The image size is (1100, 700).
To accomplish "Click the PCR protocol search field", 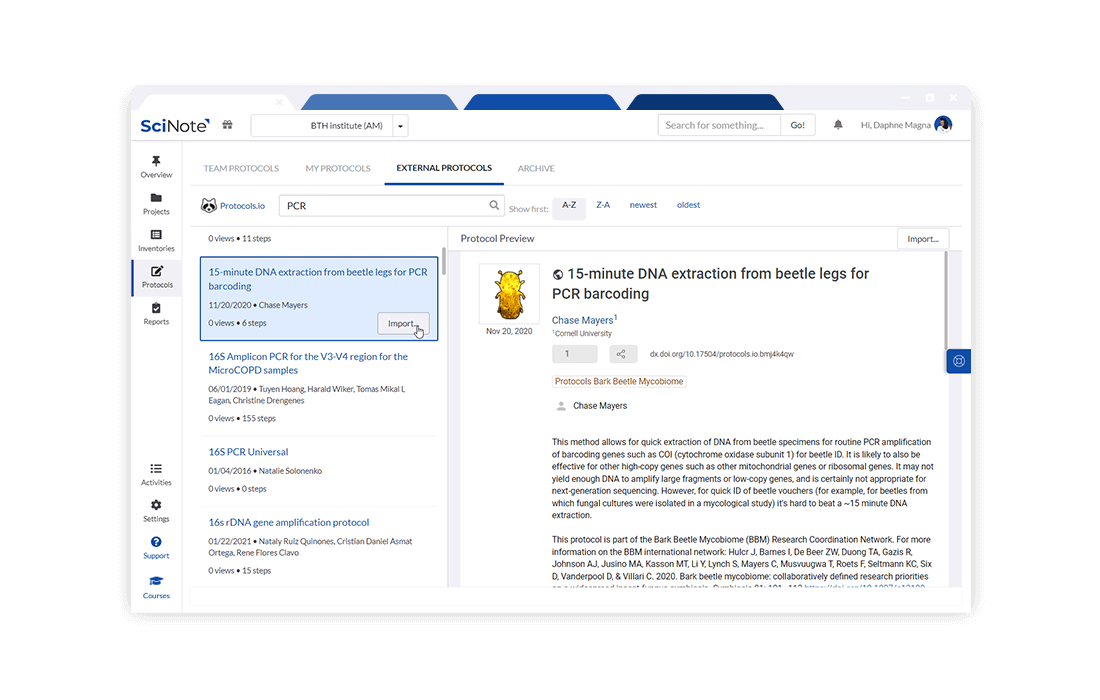I will pos(385,206).
